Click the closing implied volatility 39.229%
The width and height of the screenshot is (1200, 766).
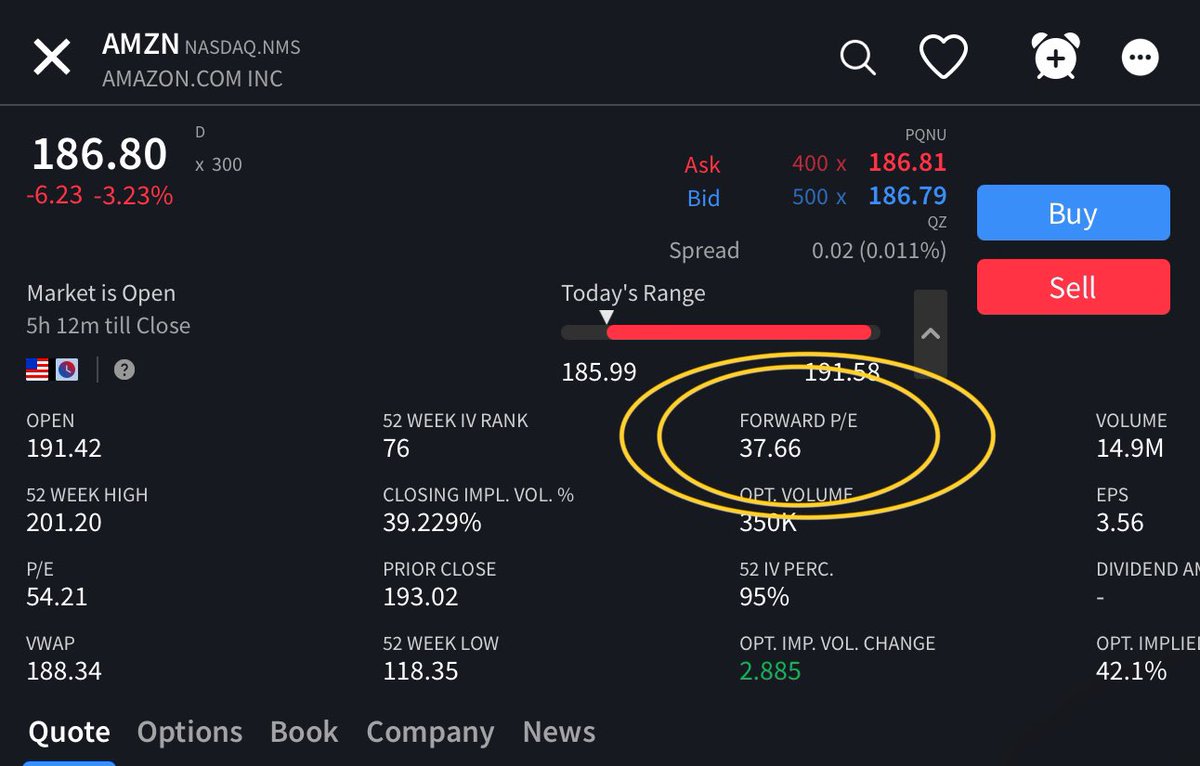(x=432, y=522)
